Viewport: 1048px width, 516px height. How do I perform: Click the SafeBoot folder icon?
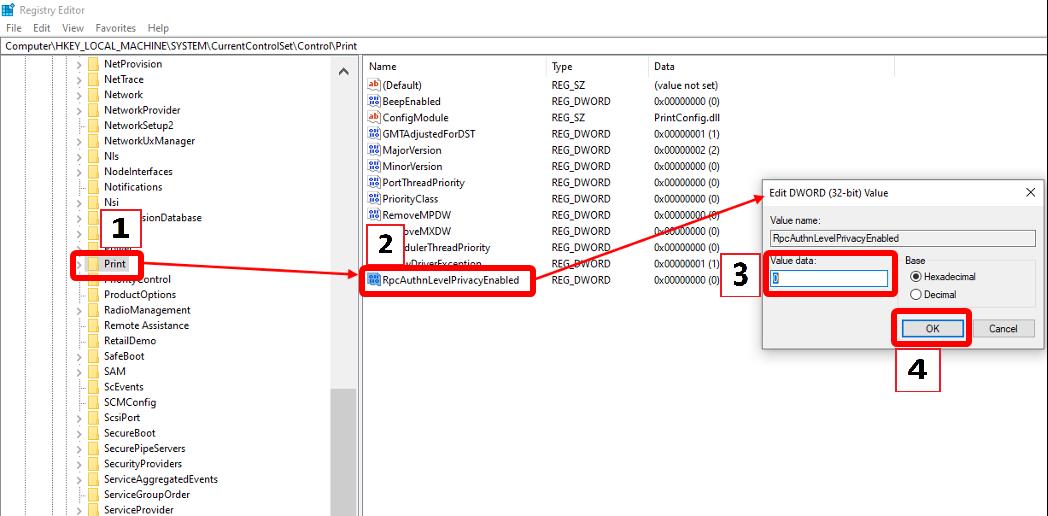93,356
